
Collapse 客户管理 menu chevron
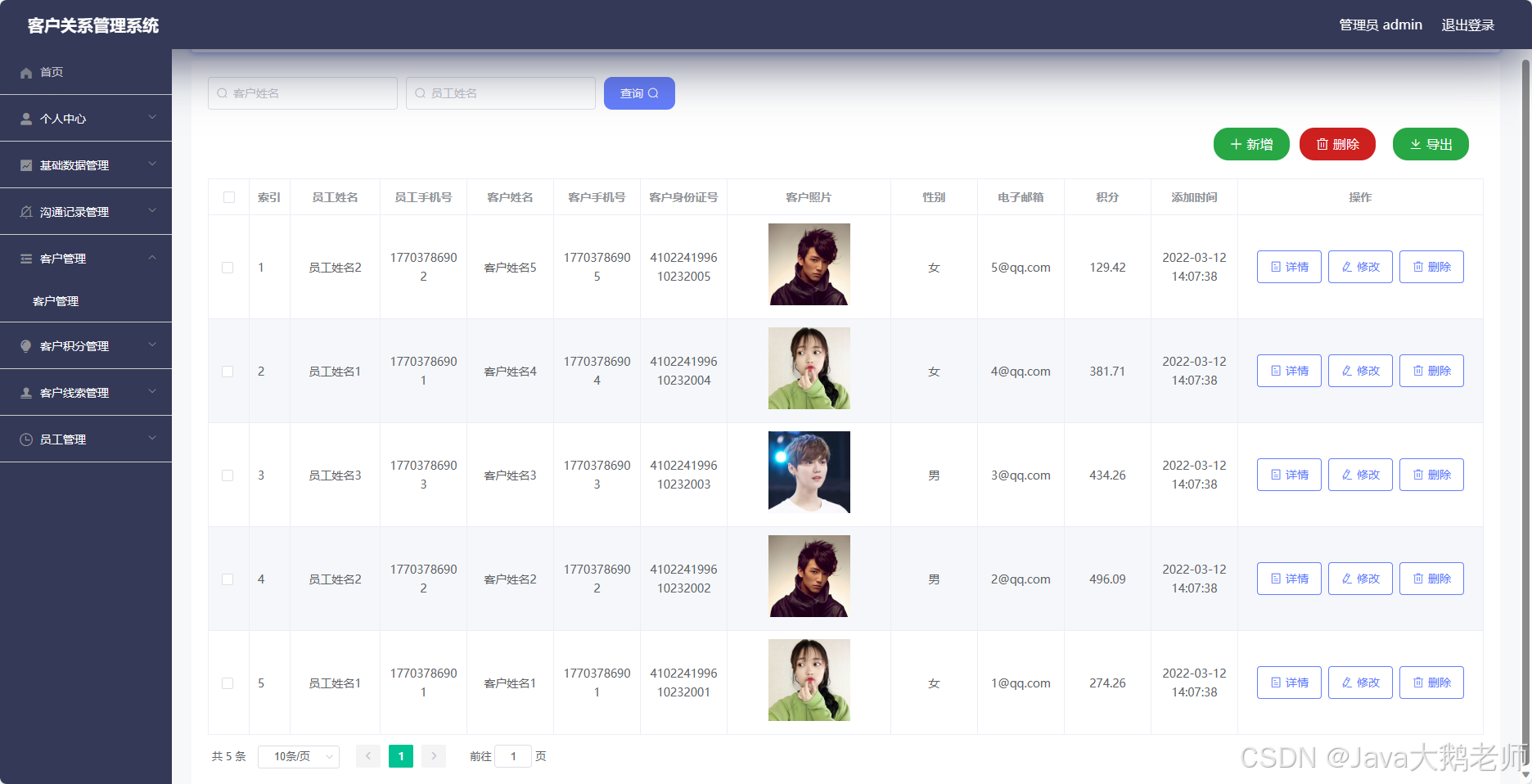152,257
